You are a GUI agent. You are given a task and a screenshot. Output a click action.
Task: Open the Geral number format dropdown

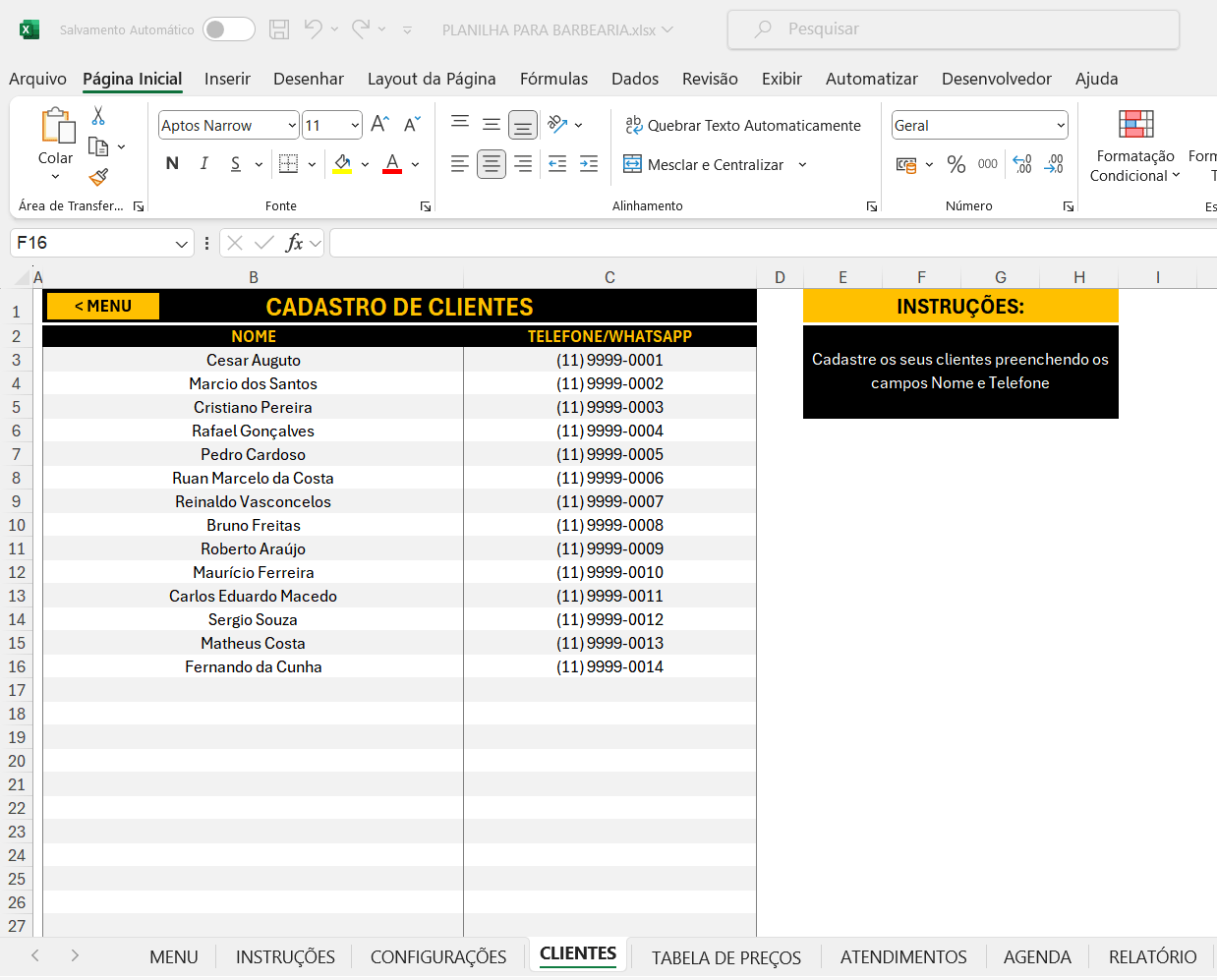click(x=1061, y=125)
